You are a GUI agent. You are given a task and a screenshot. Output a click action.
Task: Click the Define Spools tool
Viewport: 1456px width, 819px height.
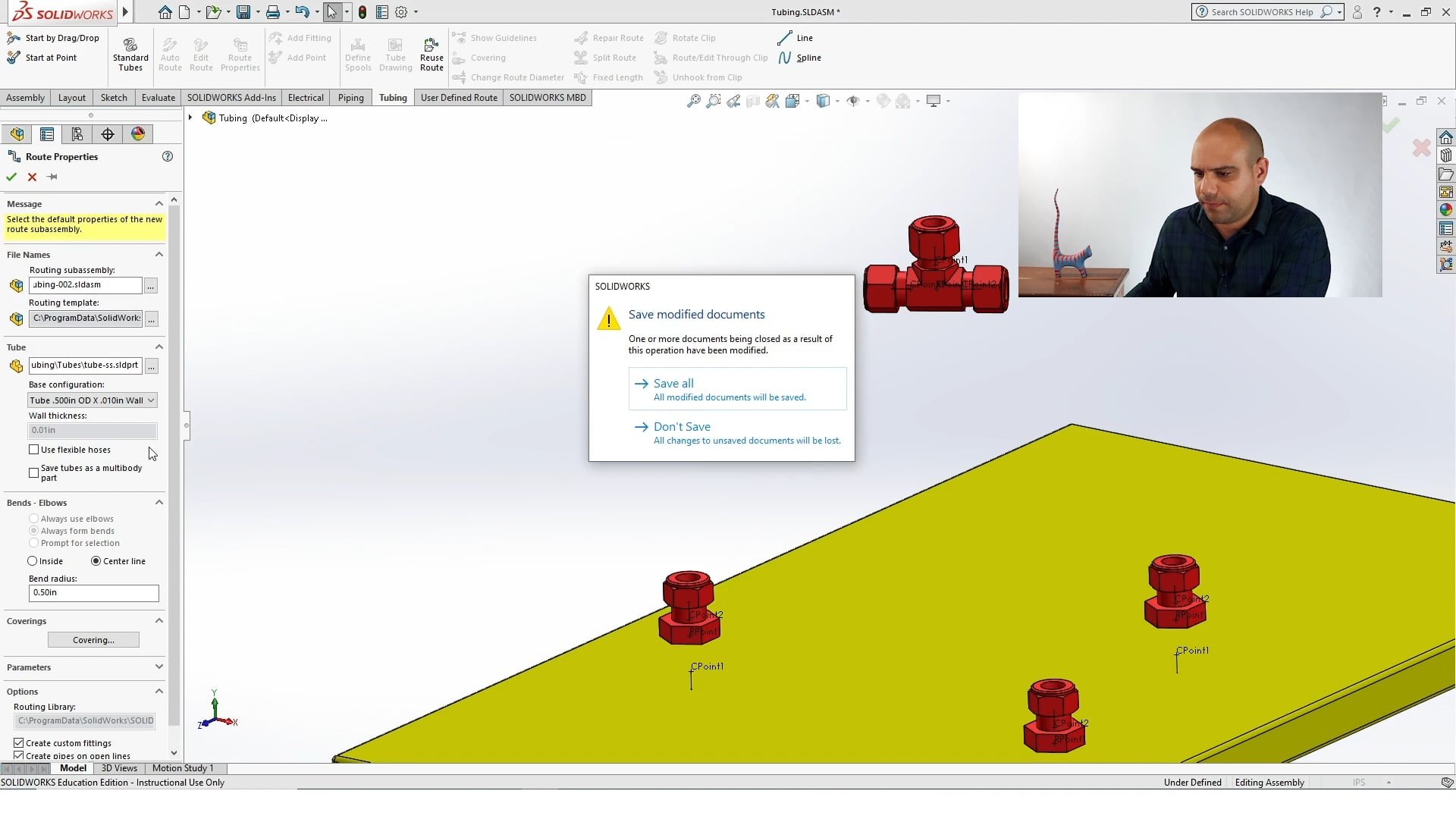[x=358, y=54]
